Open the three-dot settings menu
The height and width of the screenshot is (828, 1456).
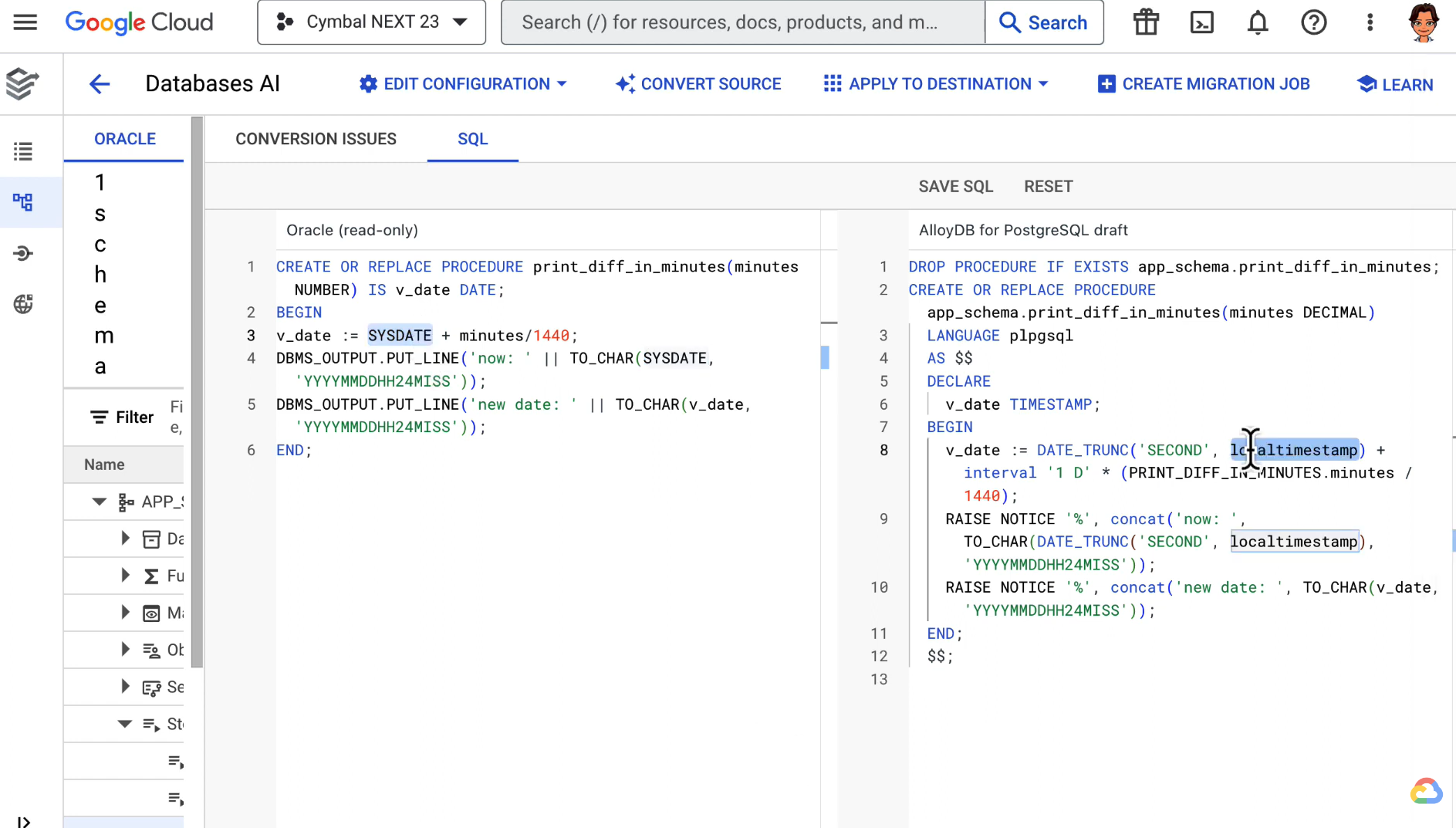1370,22
